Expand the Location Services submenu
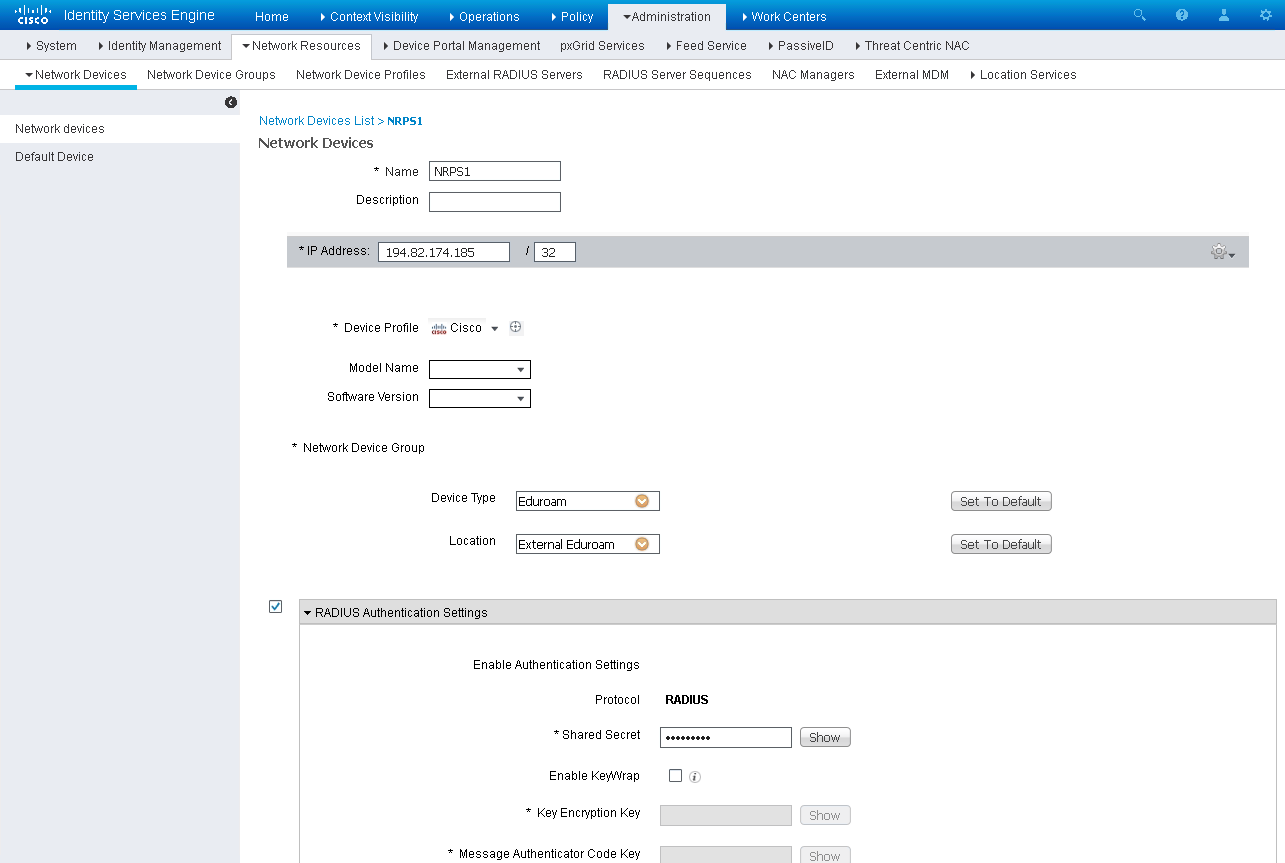Viewport: 1285px width, 863px height. coord(1023,75)
